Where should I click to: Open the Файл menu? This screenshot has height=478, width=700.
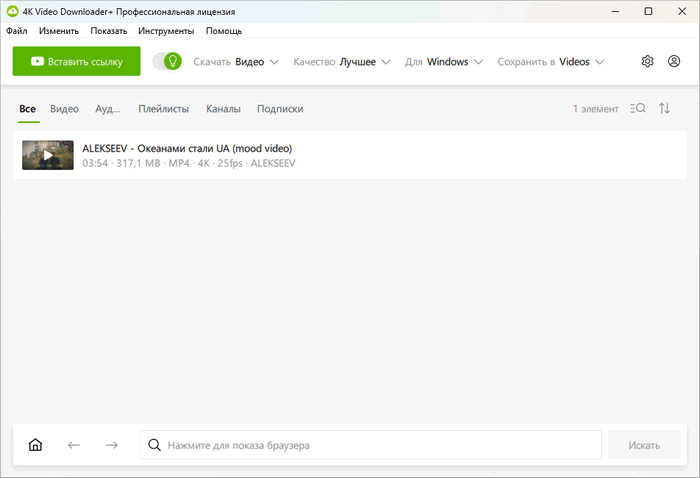(17, 31)
